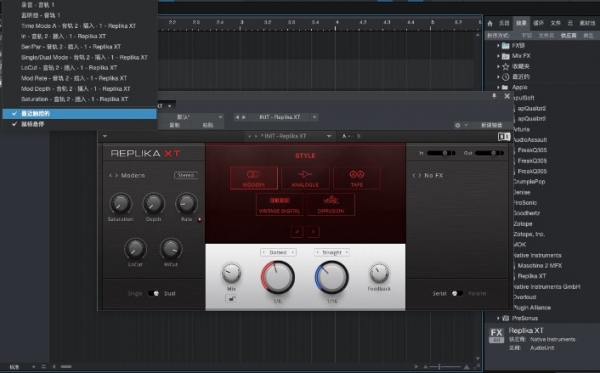Image resolution: width=600 pixels, height=373 pixels.
Task: Click Plugin Alliance vendor entry
Action: pyautogui.click(x=532, y=308)
